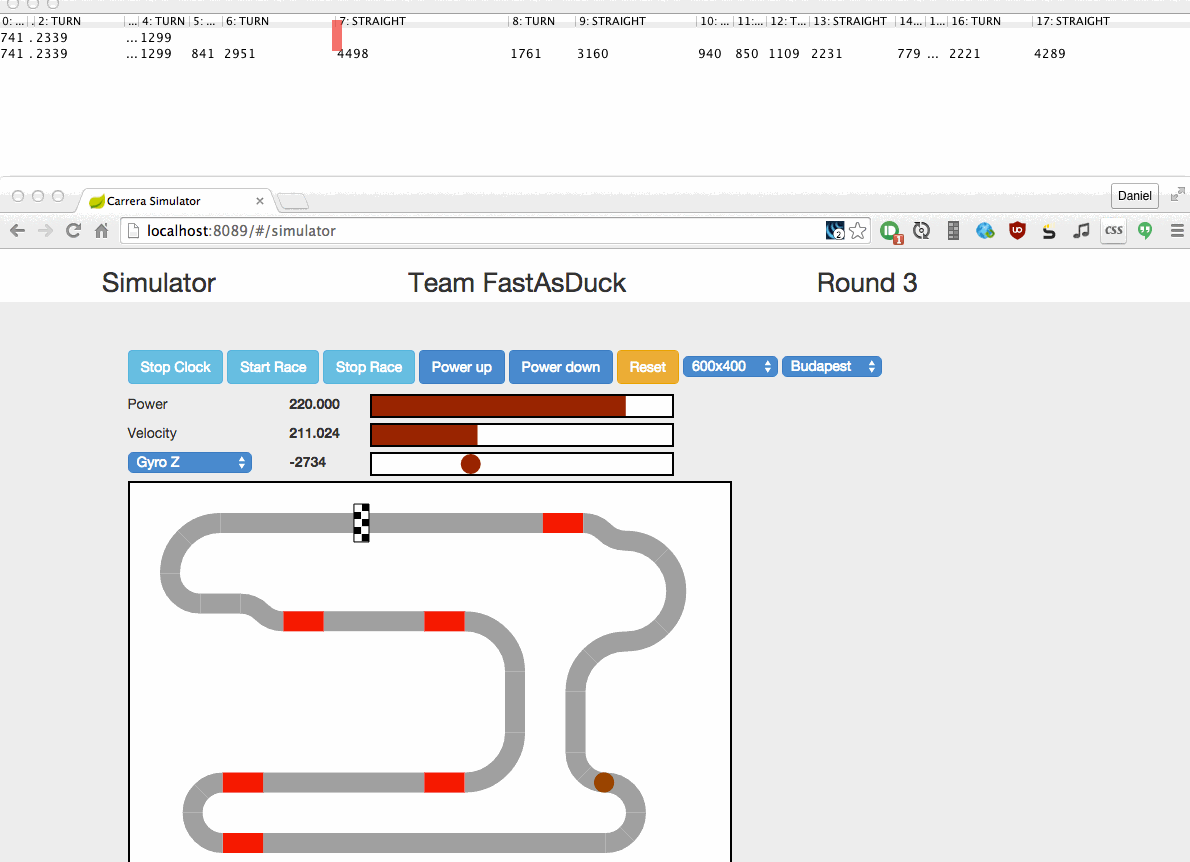Open the uBlock Origin shield icon
This screenshot has width=1190, height=862.
(1017, 231)
